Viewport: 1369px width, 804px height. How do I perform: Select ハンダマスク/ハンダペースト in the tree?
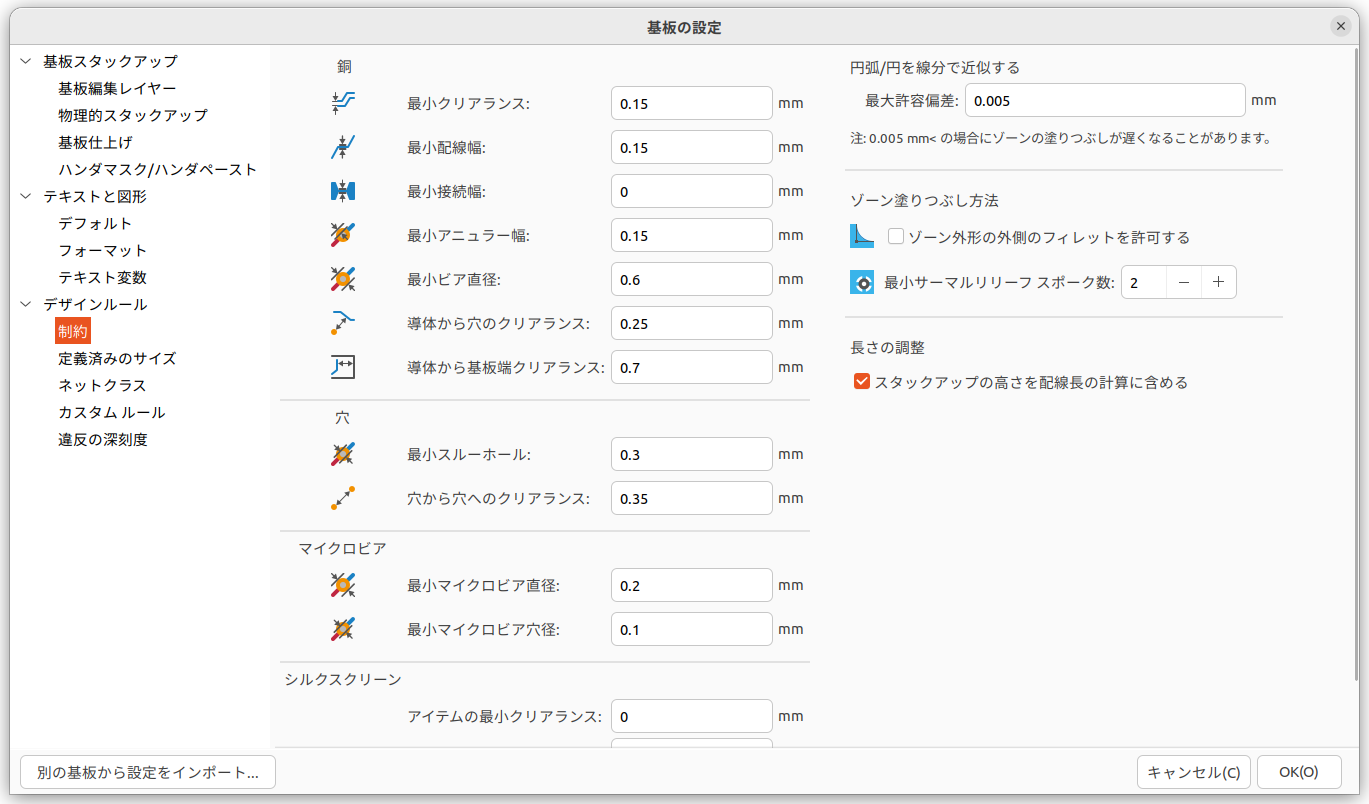coord(158,169)
